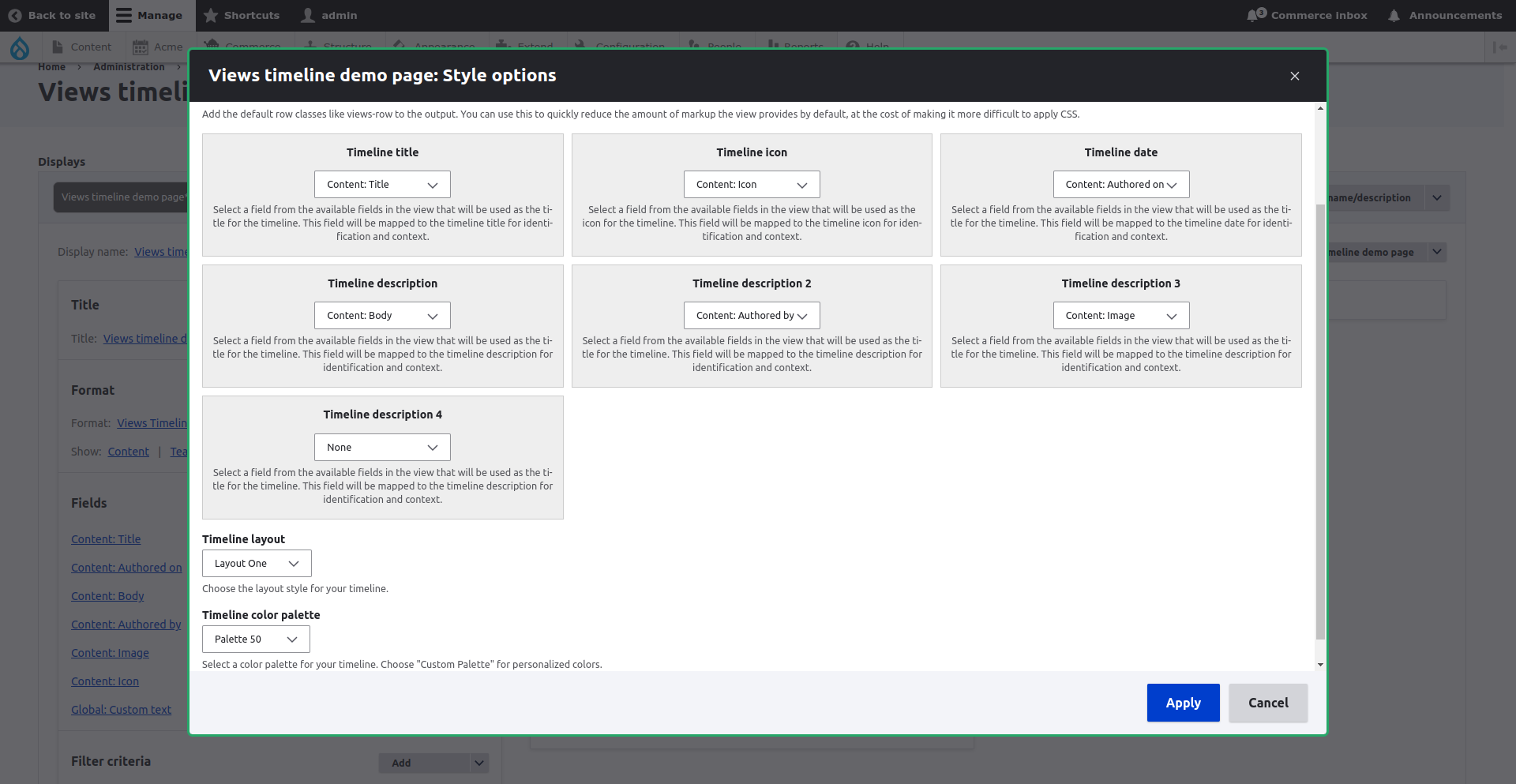Open the Timeline icon field dropdown
Screen dimensions: 1516x784
tap(752, 184)
